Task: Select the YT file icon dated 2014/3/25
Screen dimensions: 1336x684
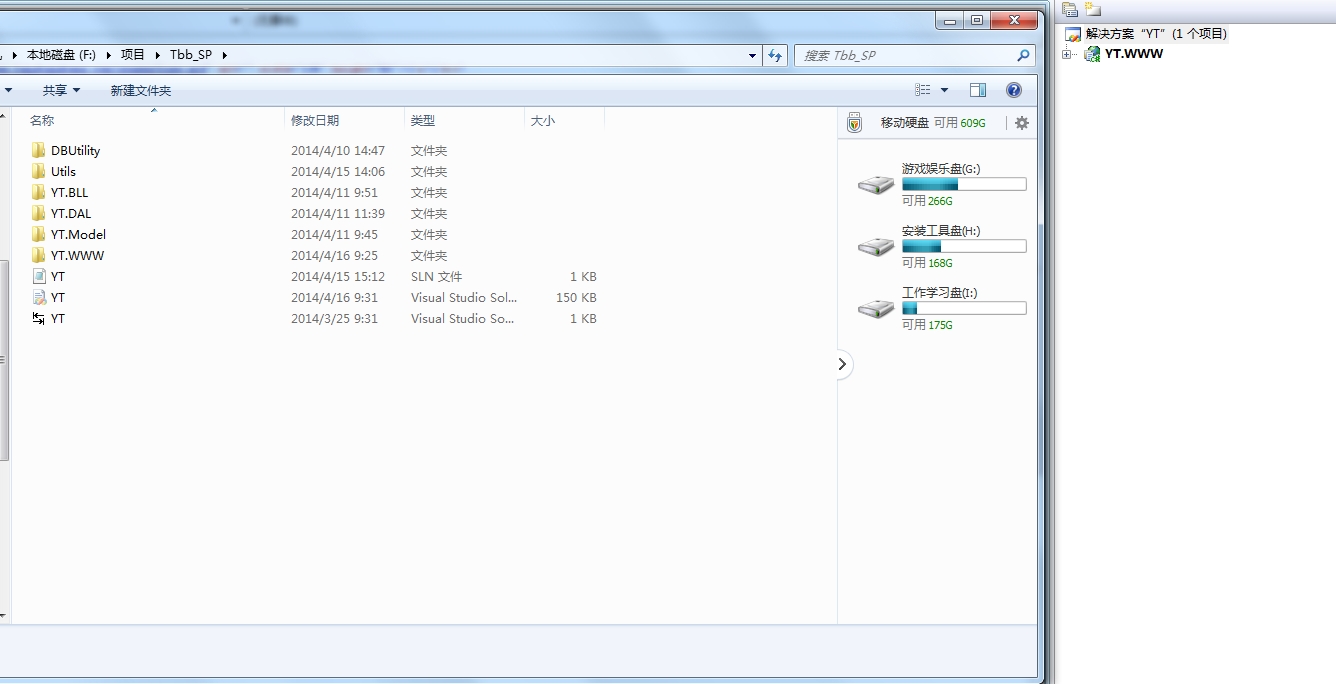Action: 39,318
